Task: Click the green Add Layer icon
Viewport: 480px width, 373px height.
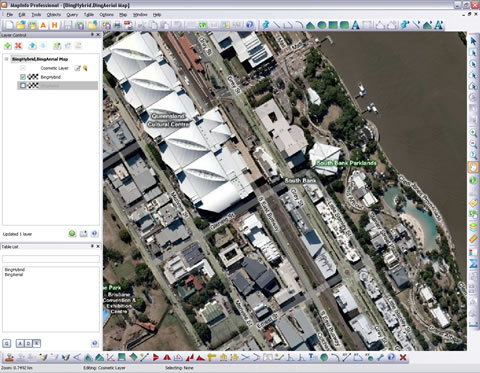Action: pos(7,46)
